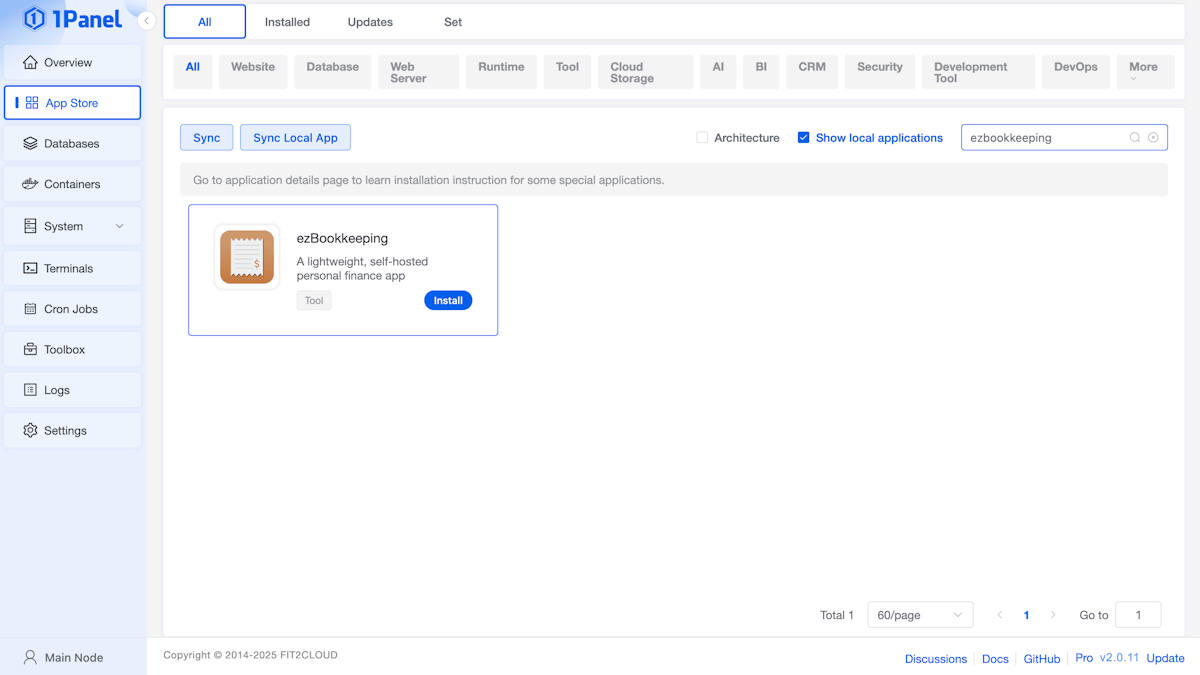Switch to the Installed tab
1200x675 pixels.
click(x=287, y=21)
